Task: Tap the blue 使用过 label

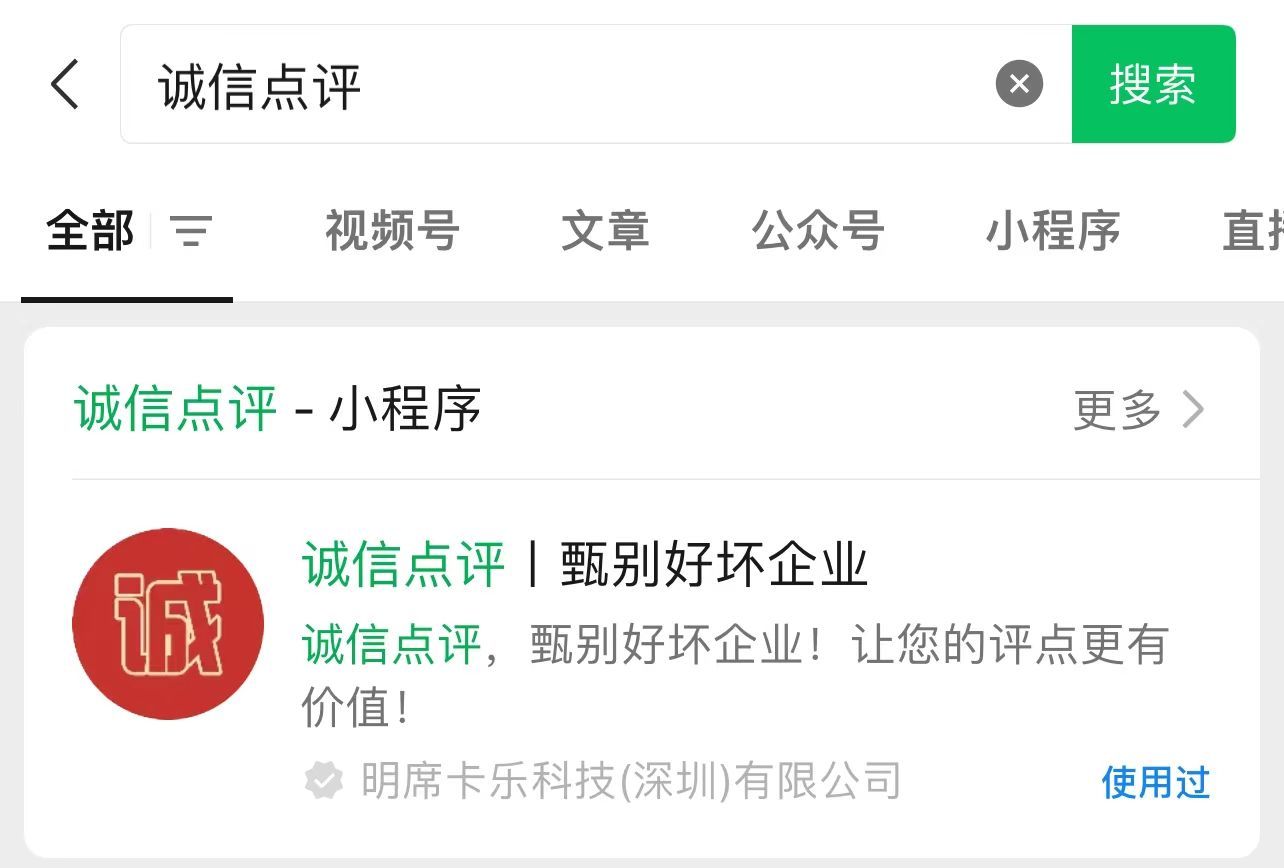Action: (x=1156, y=783)
